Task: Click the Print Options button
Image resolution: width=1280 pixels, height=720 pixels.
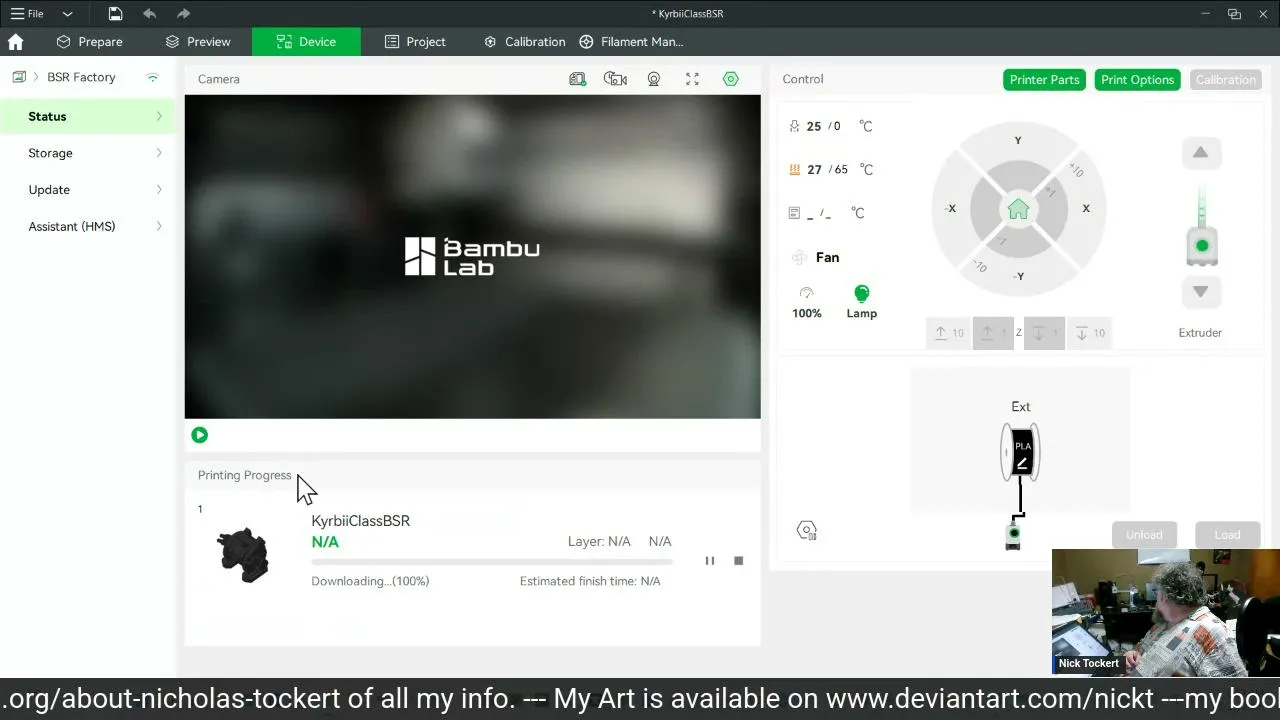Action: point(1137,80)
